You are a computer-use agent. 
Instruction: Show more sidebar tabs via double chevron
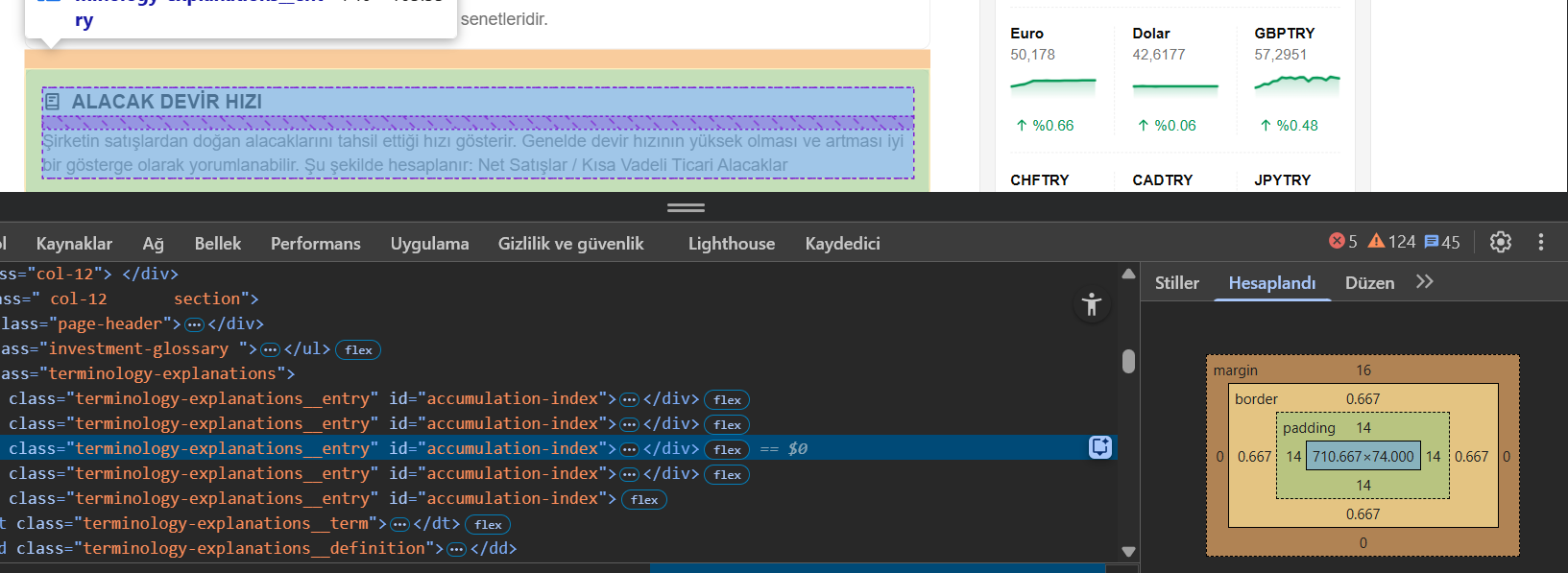click(x=1425, y=281)
